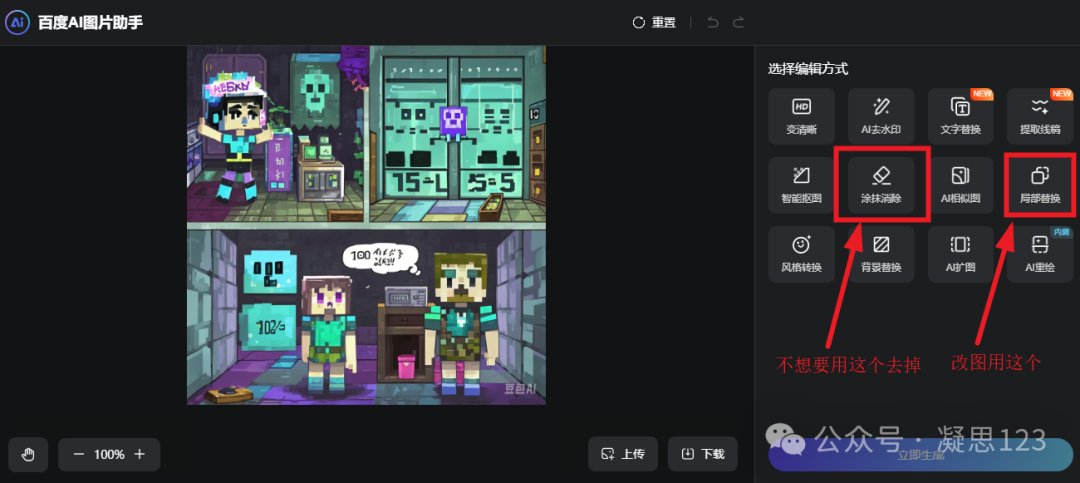Select the 局部替换 partial replace tool
The image size is (1080, 483).
[1039, 185]
